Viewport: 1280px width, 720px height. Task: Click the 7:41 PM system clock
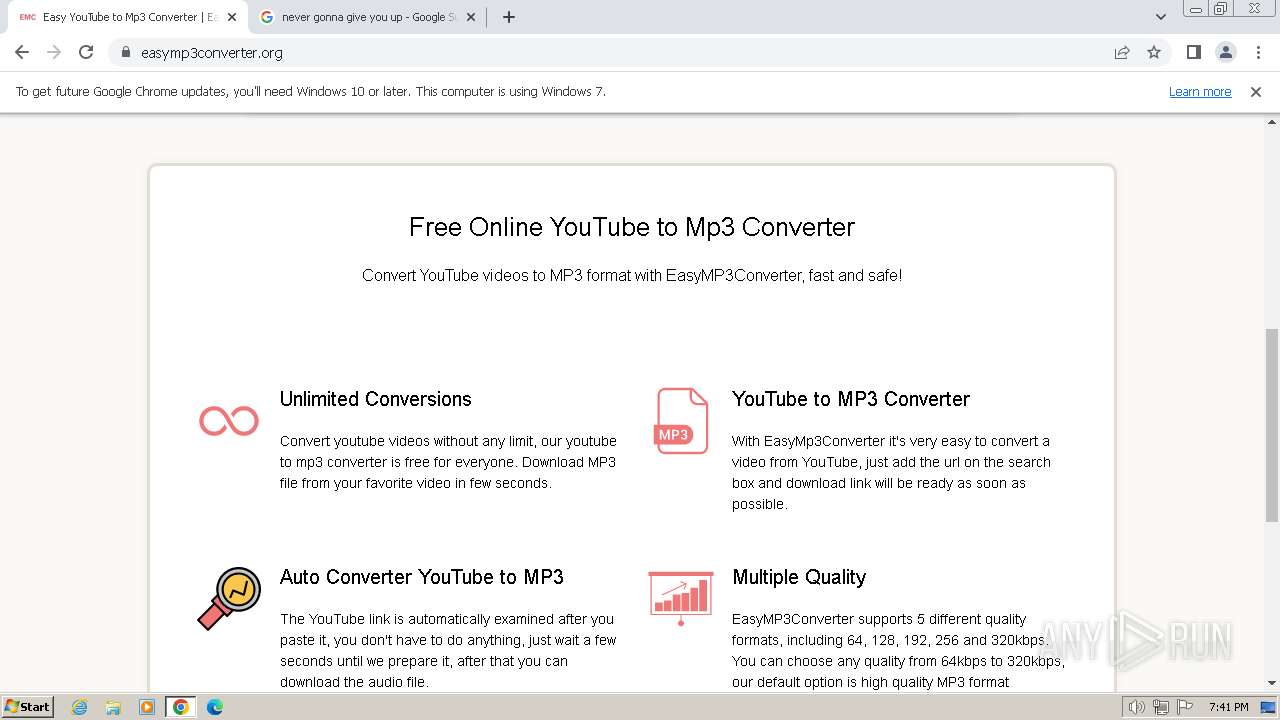pos(1228,707)
